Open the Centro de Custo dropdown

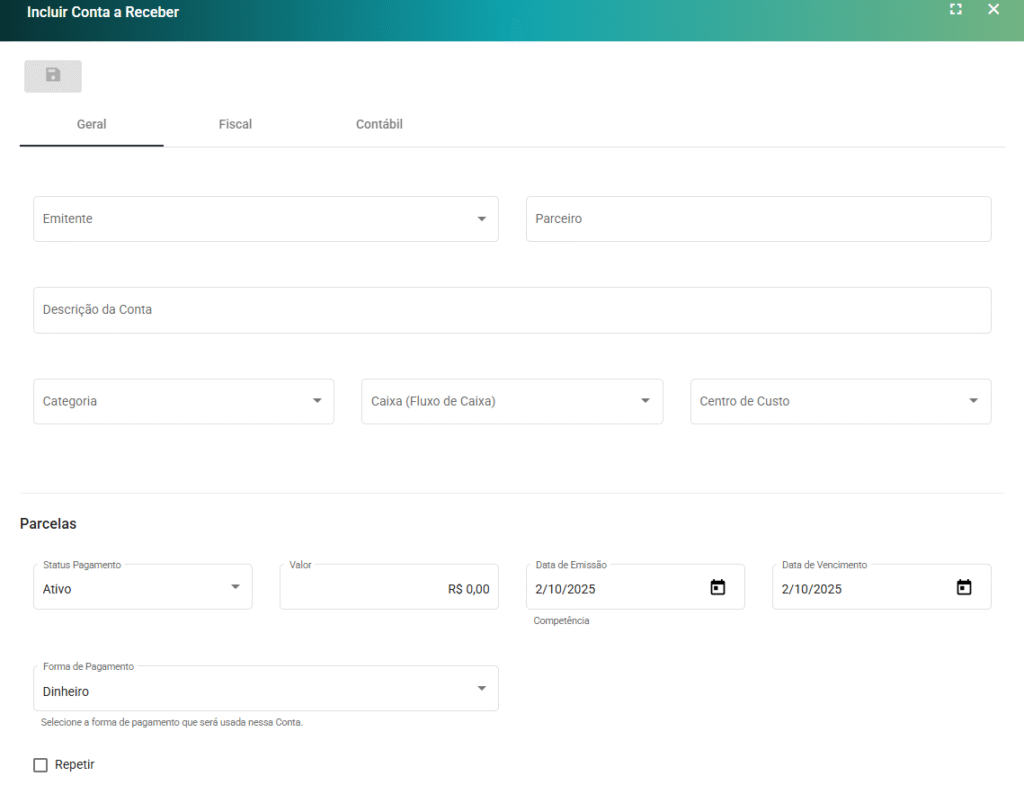point(973,401)
